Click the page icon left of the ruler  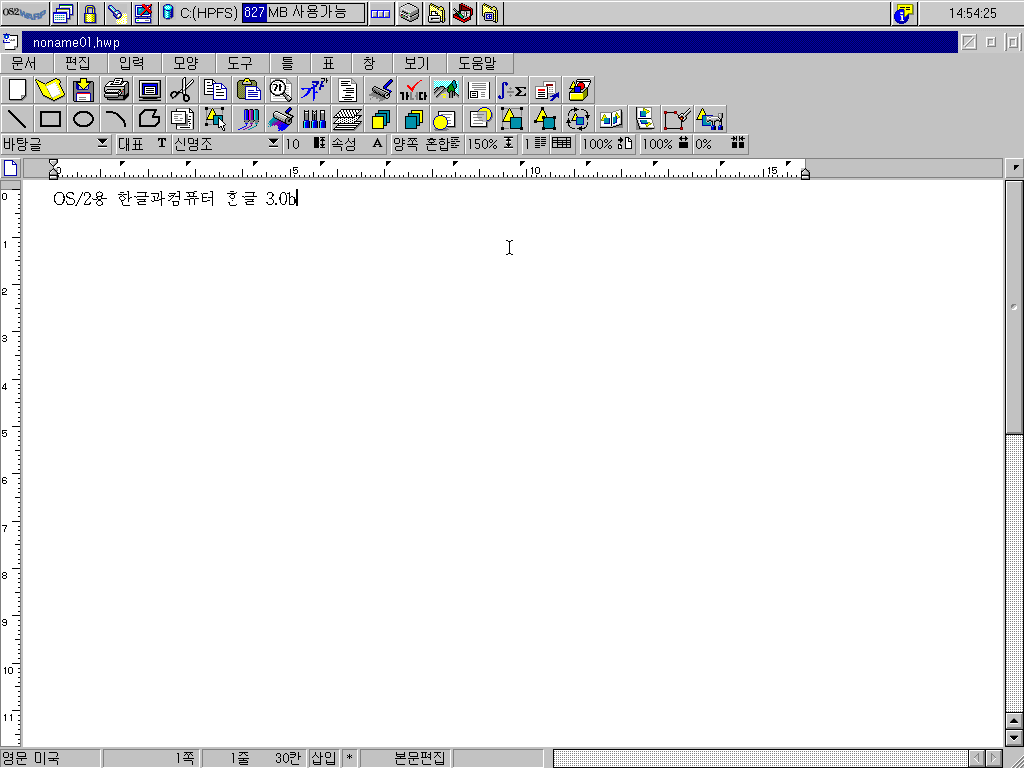click(x=10, y=168)
